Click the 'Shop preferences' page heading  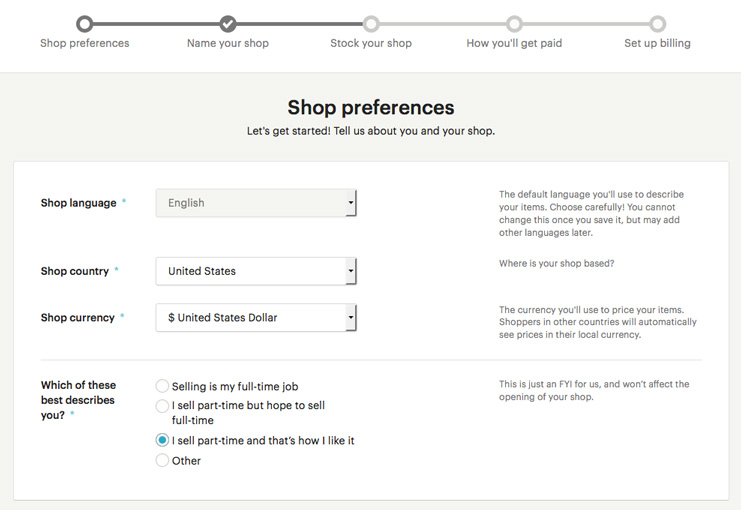tap(371, 107)
